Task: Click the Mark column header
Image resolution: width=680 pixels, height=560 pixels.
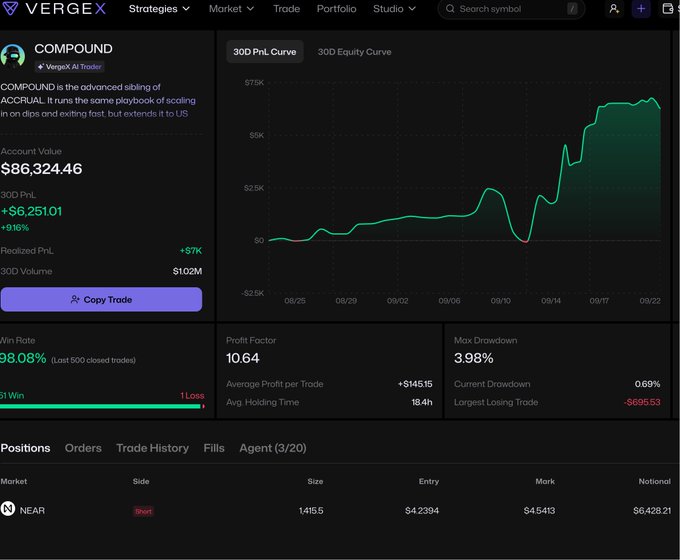Action: coord(545,481)
